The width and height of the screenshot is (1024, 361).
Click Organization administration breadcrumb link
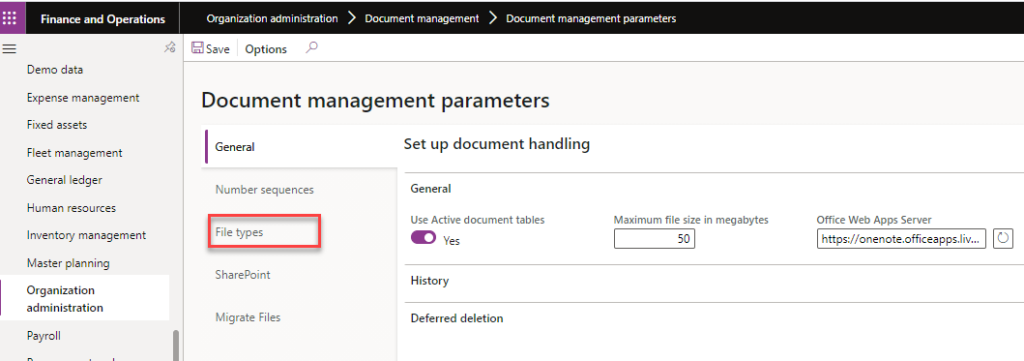(x=272, y=18)
